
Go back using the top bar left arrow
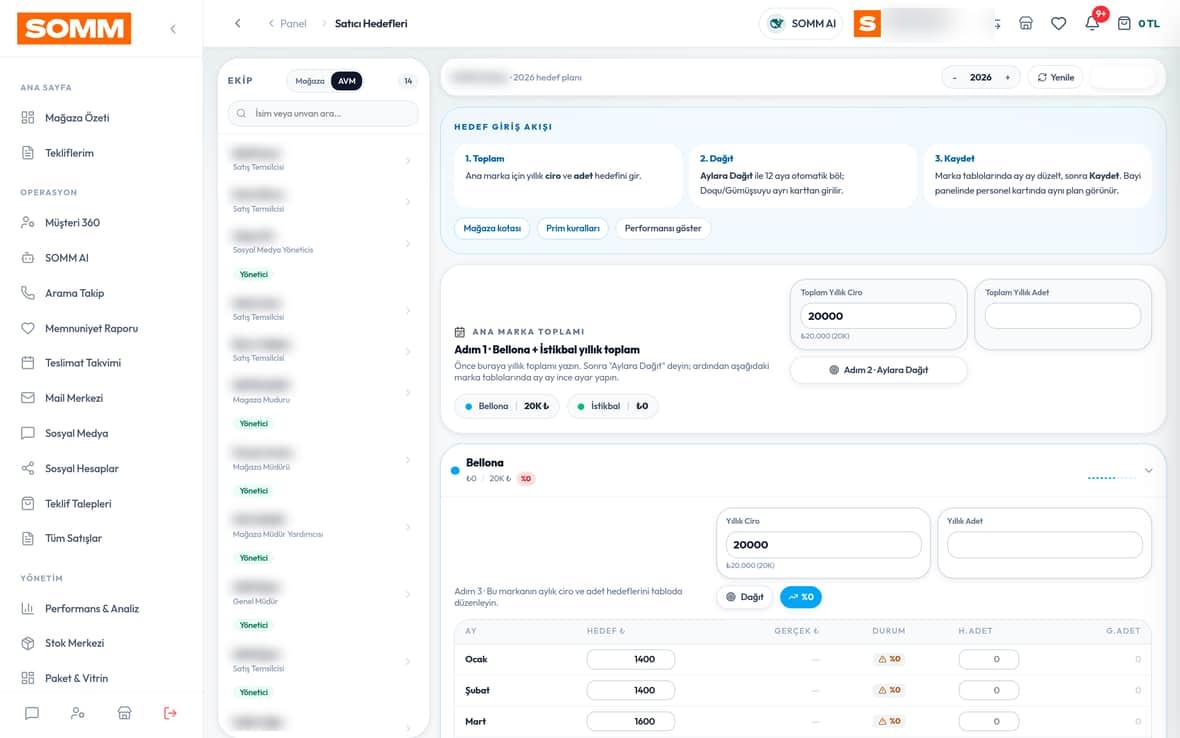(x=238, y=23)
